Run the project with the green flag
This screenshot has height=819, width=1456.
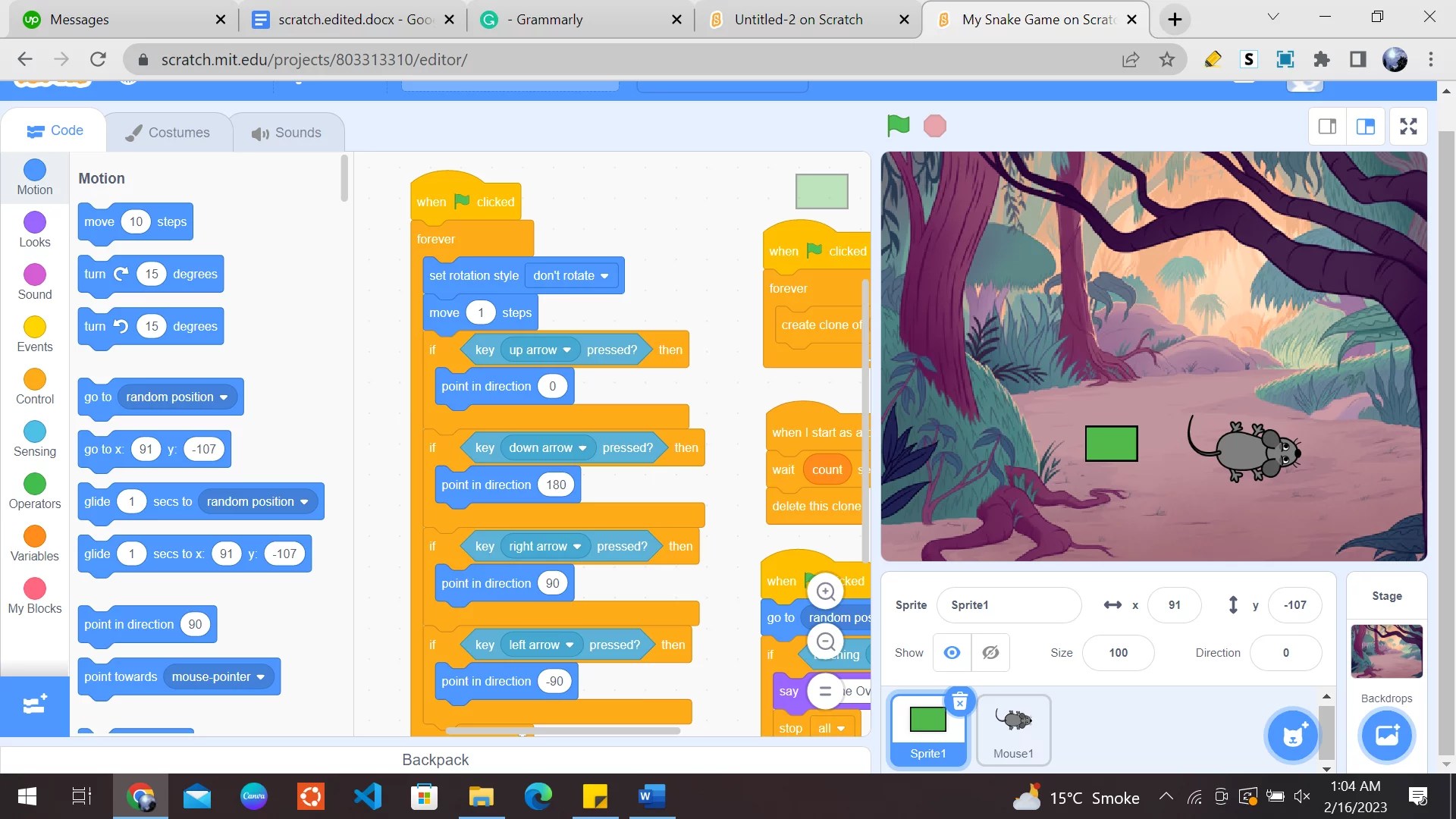tap(897, 125)
